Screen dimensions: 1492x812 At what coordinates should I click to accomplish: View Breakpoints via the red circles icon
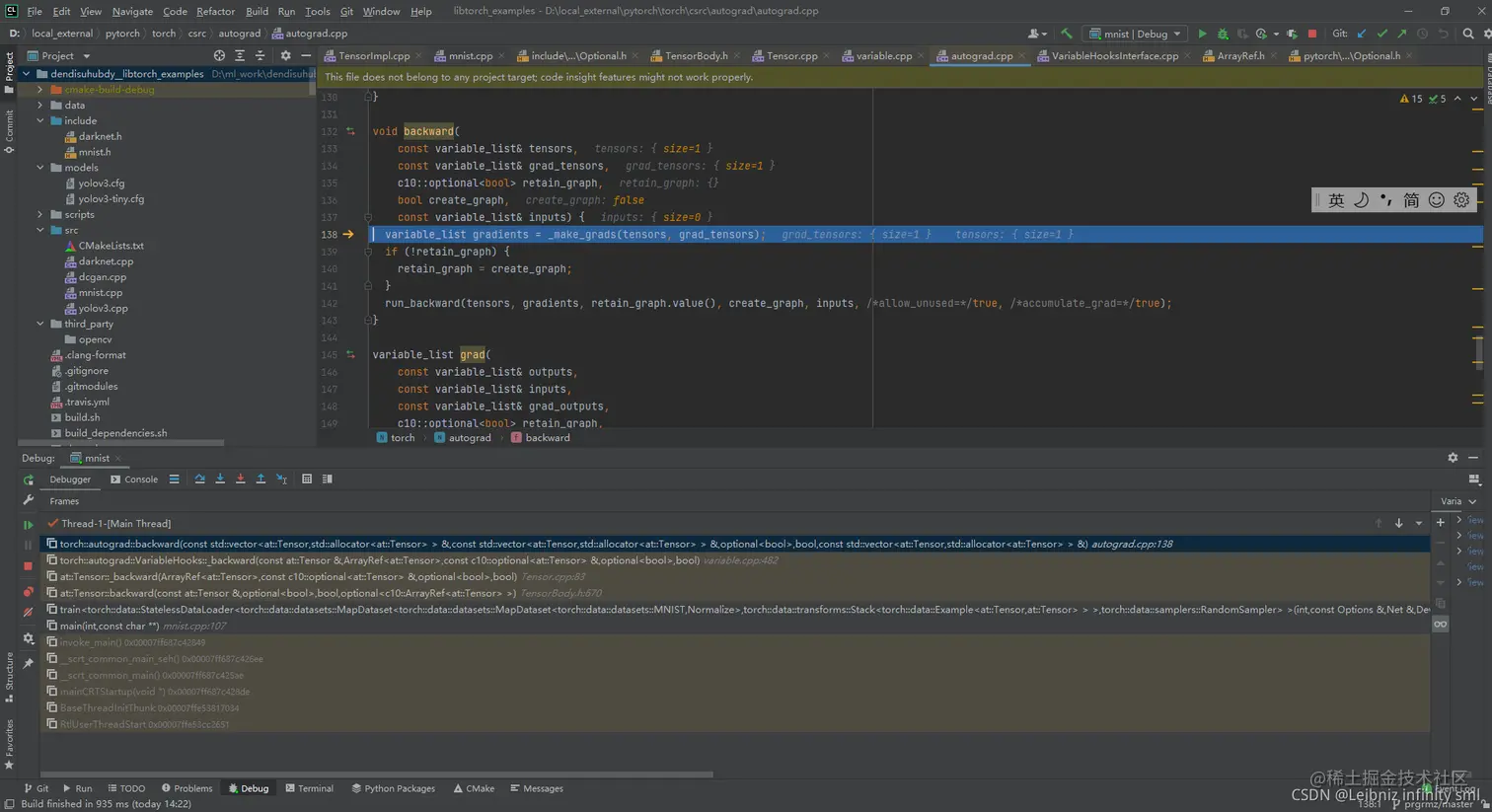(x=28, y=592)
